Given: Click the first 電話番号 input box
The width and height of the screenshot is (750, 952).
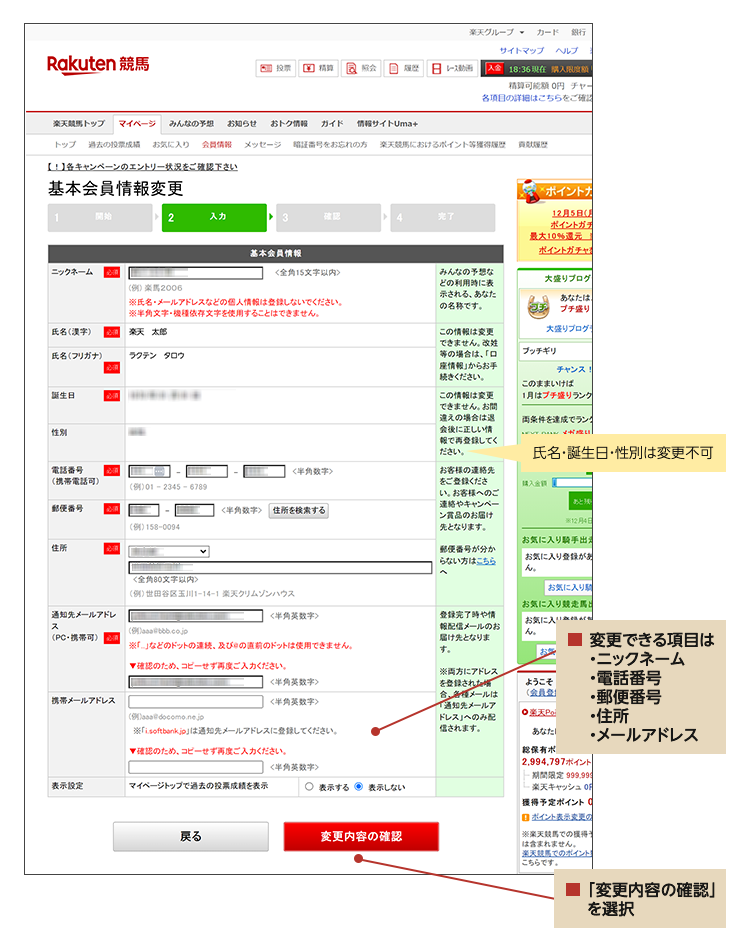Looking at the screenshot, I should [149, 471].
